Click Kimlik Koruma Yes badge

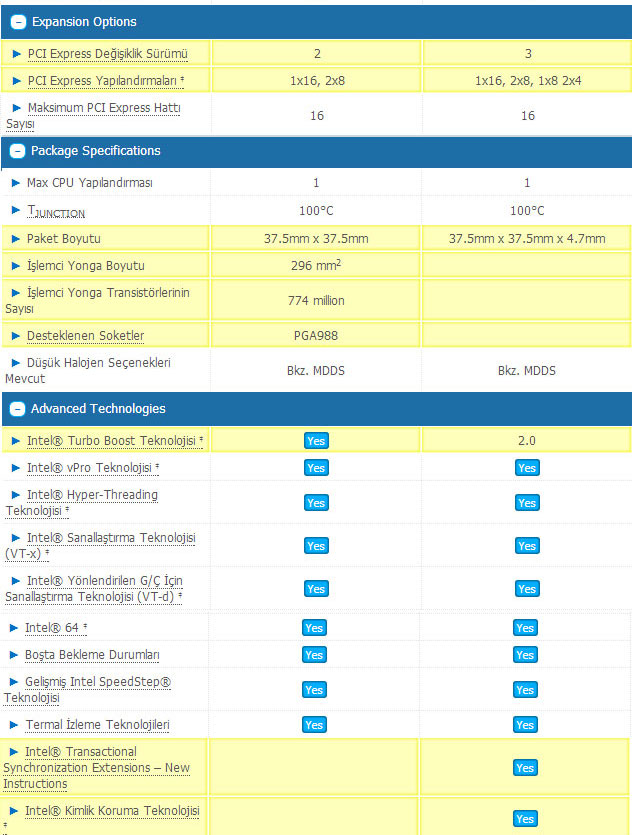[x=525, y=819]
